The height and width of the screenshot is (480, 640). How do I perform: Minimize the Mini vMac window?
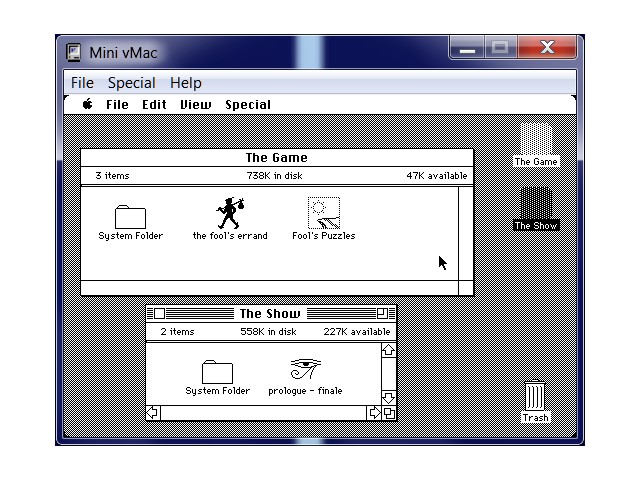pyautogui.click(x=467, y=48)
